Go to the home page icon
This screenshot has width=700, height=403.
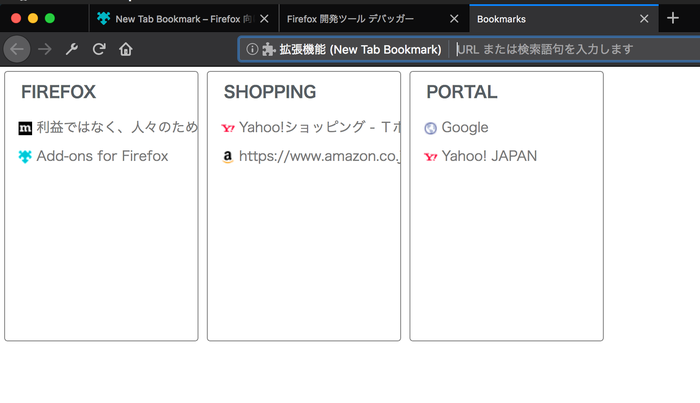[126, 49]
